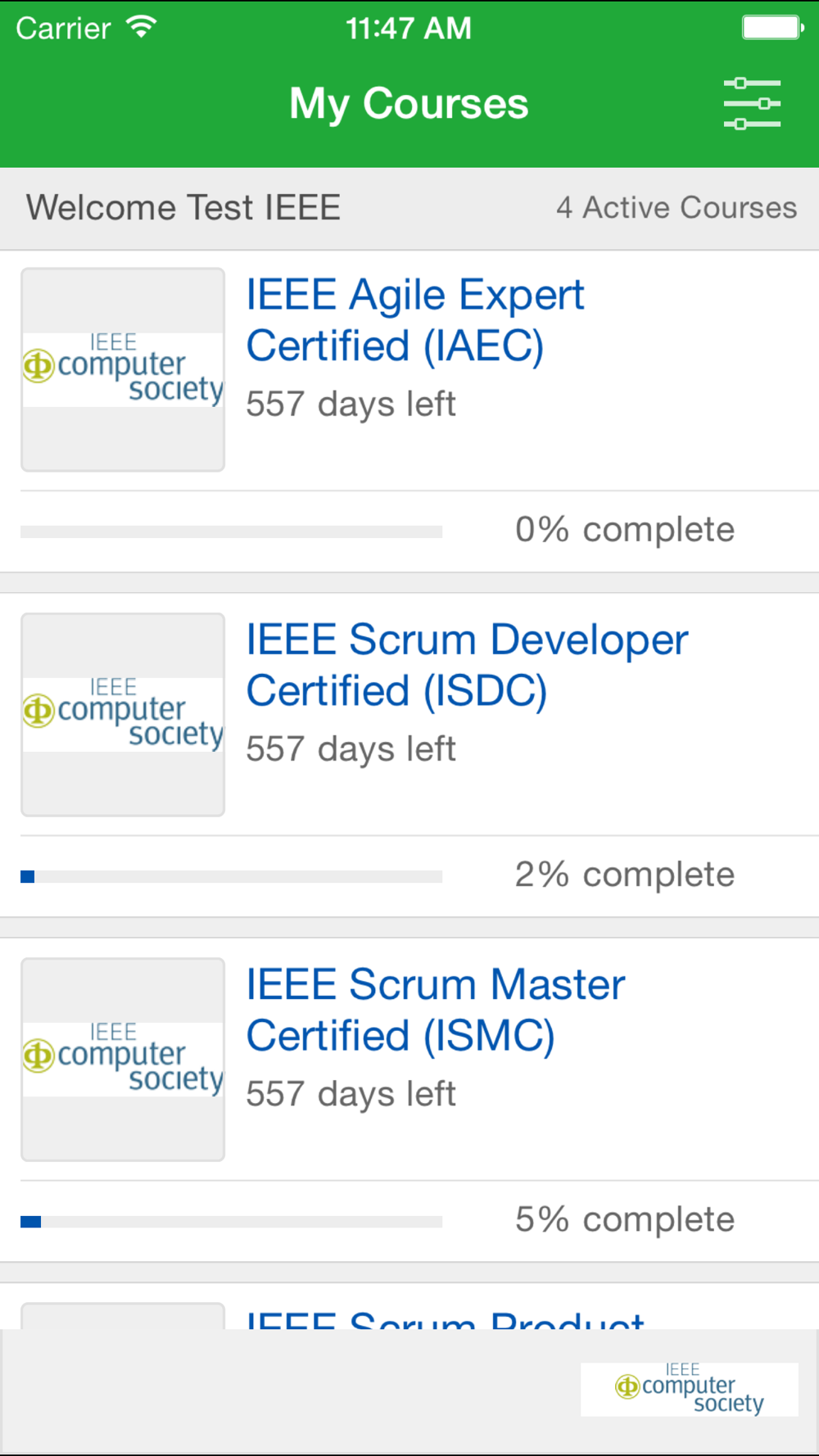
Task: Tap the 5% complete label
Action: click(625, 1220)
